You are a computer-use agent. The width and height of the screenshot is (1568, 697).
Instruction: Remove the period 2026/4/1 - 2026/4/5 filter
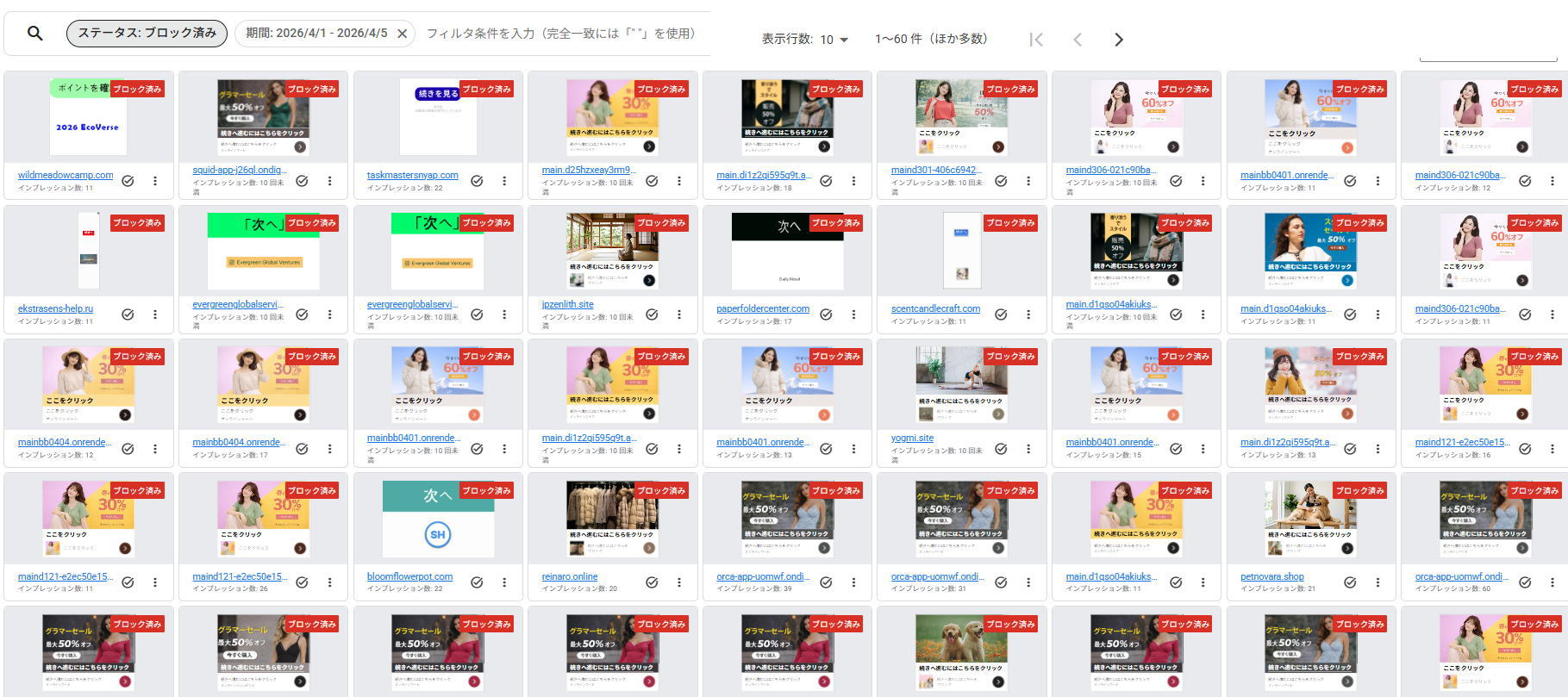tap(402, 34)
